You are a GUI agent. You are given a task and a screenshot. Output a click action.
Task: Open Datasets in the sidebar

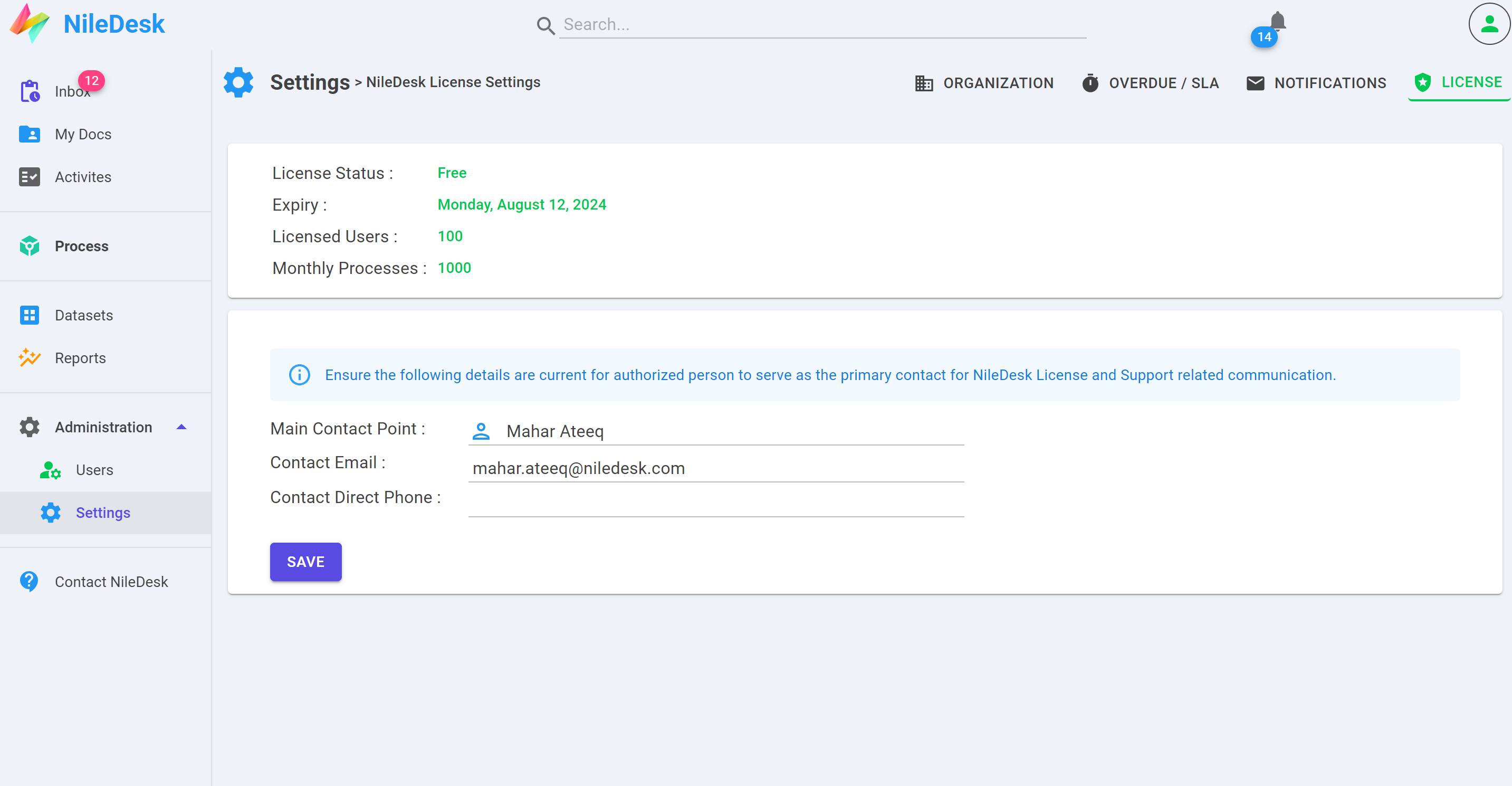(106, 315)
